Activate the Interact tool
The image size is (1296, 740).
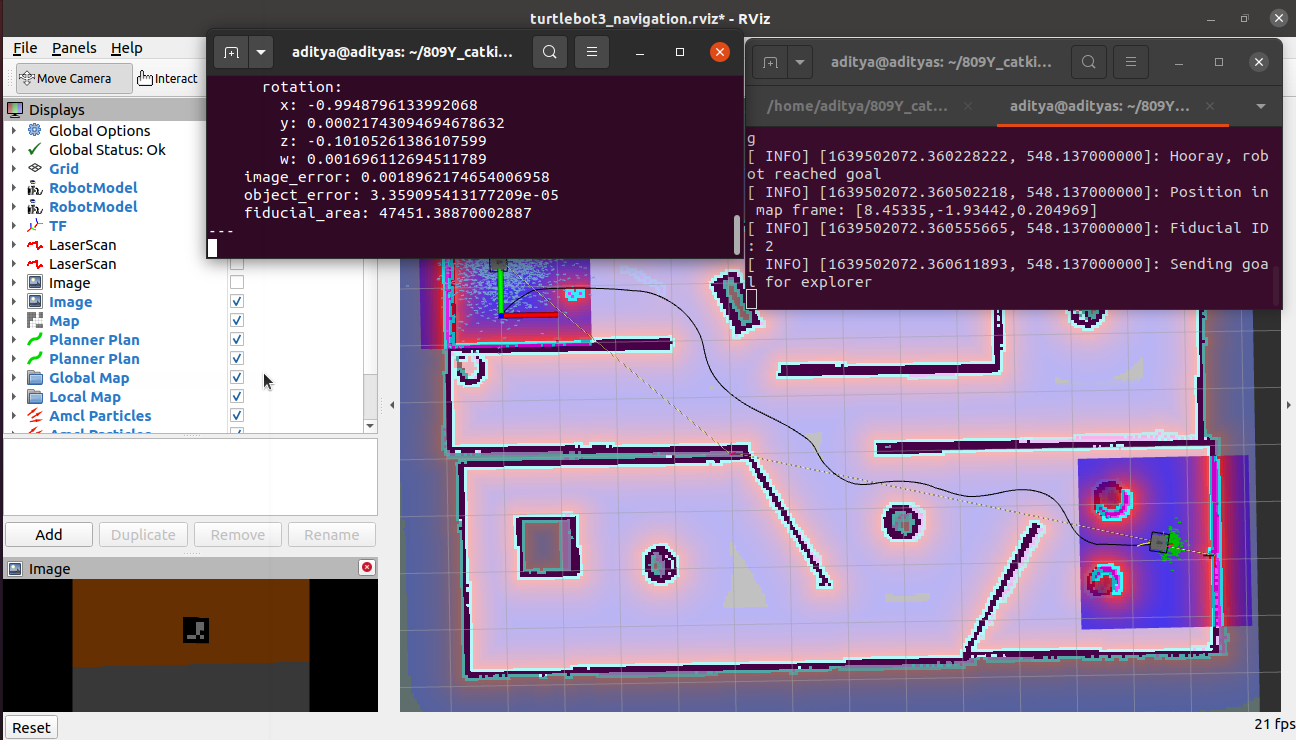click(168, 78)
